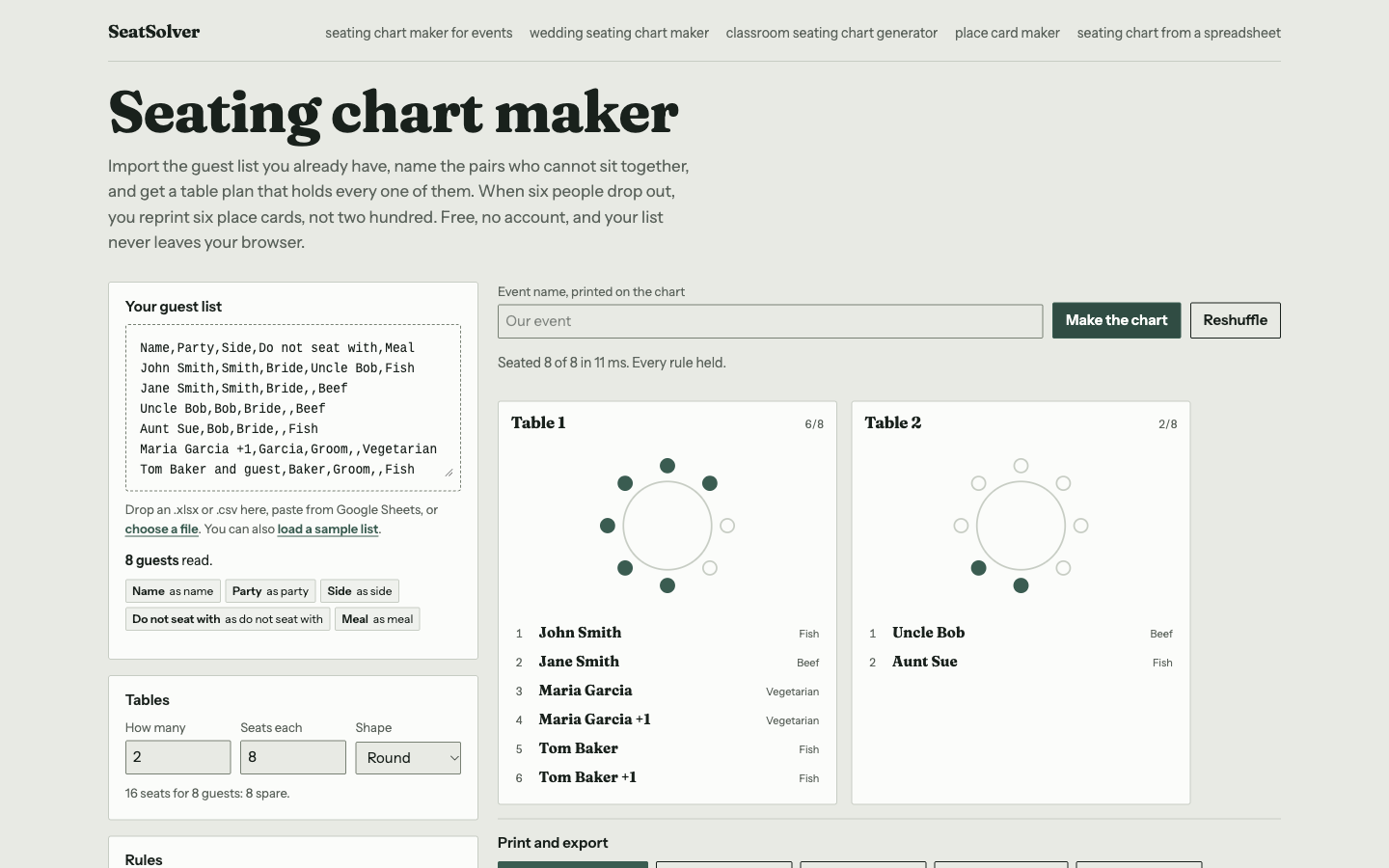Screen dimensions: 1389x868
Task: Click the choose a file link
Action: 161,529
